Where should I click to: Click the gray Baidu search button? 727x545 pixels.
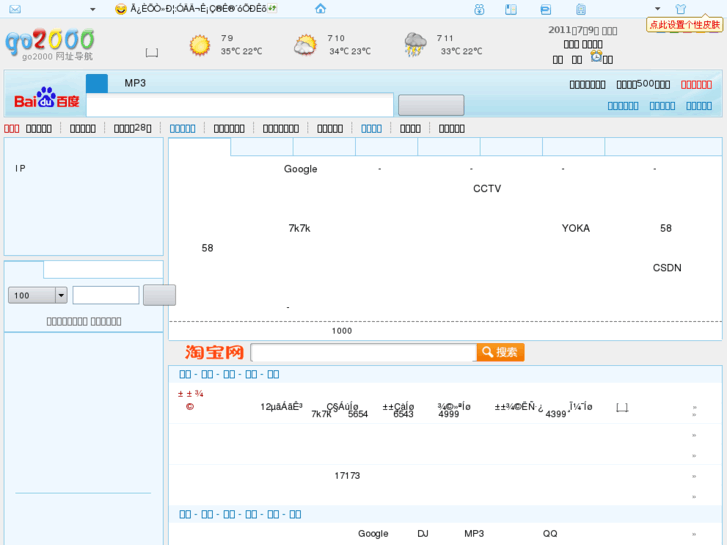click(x=431, y=105)
